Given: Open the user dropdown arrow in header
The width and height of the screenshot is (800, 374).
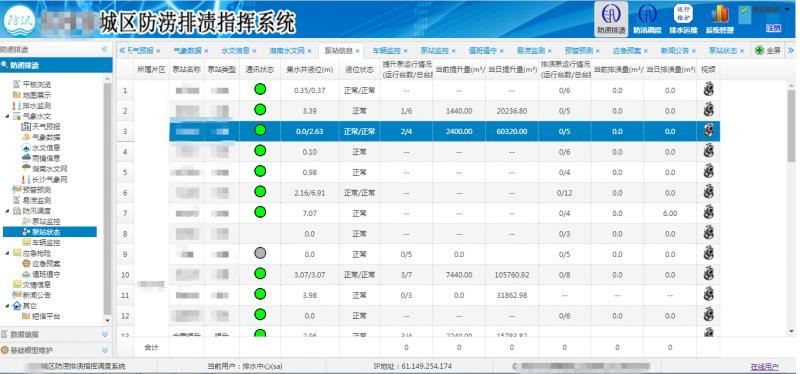Looking at the screenshot, I should tap(787, 9).
